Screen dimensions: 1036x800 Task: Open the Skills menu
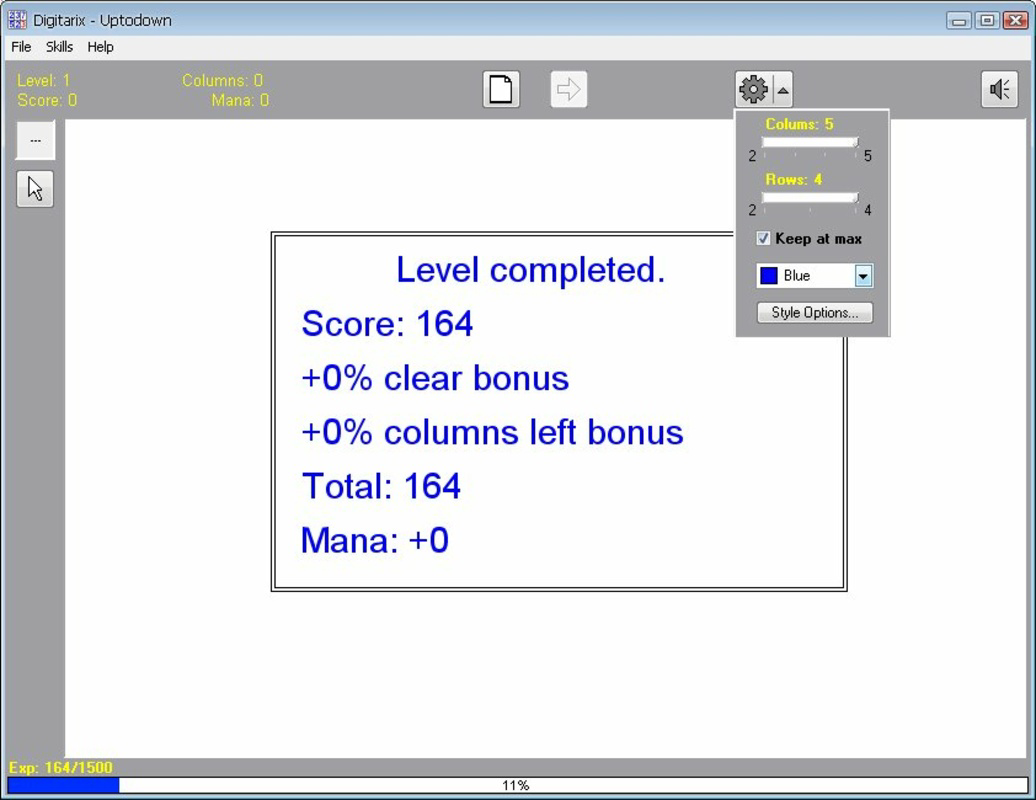coord(59,47)
